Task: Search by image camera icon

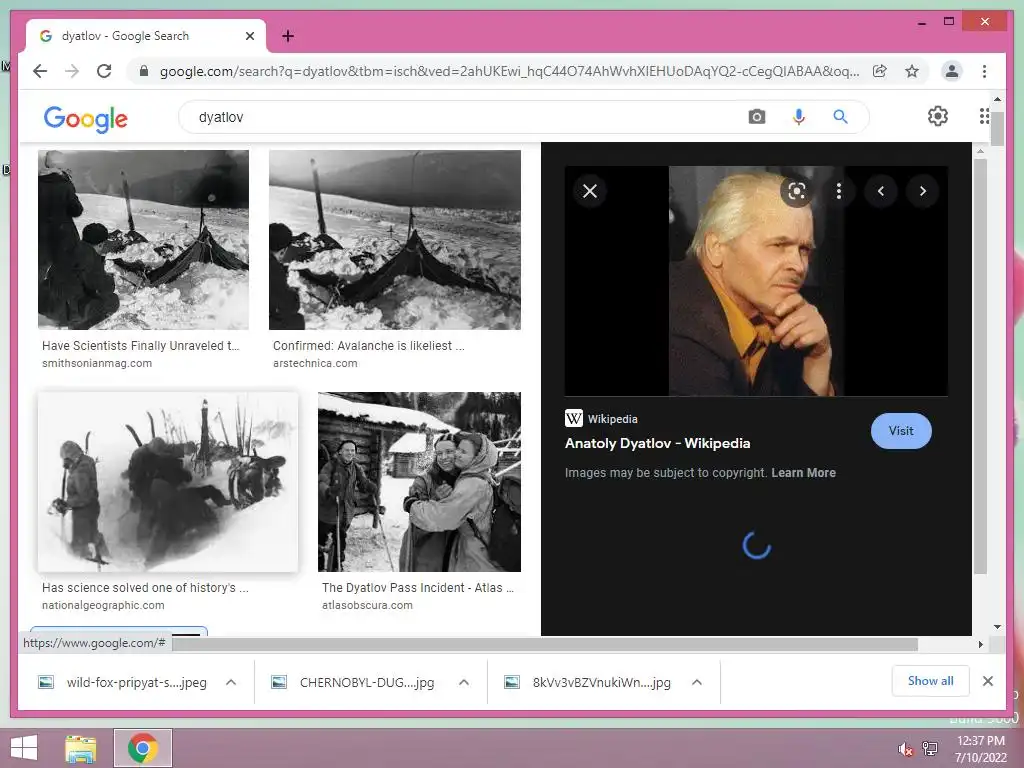Action: click(756, 117)
